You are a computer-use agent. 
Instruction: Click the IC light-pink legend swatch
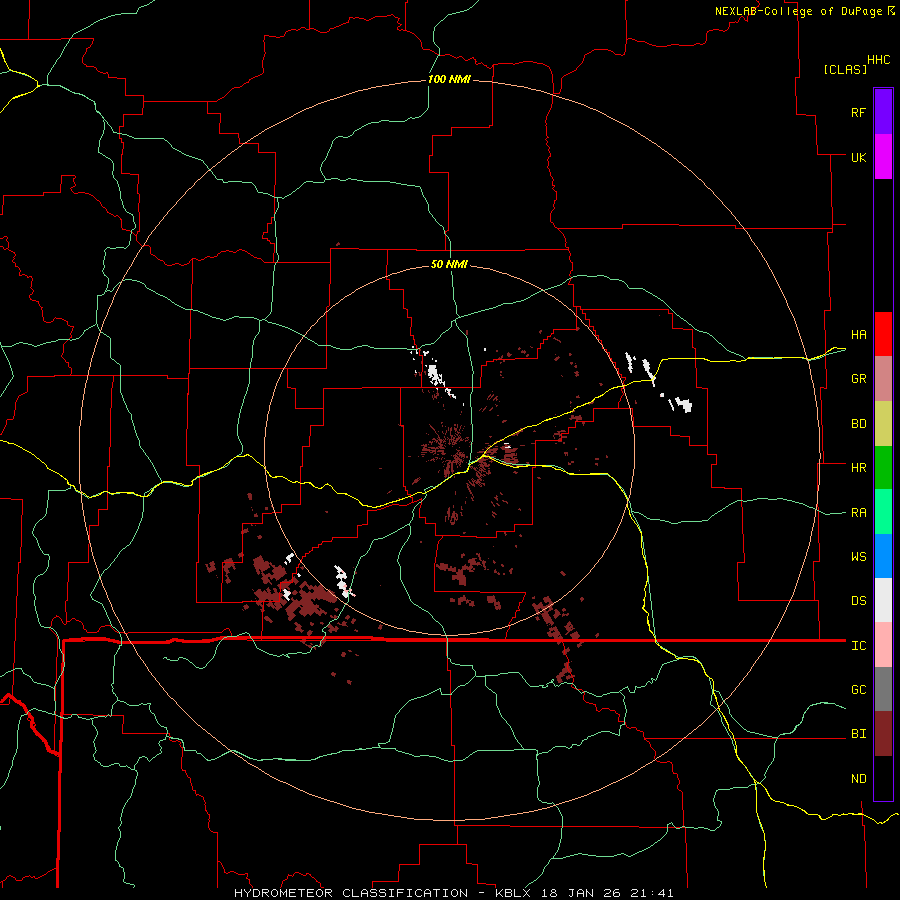point(883,645)
